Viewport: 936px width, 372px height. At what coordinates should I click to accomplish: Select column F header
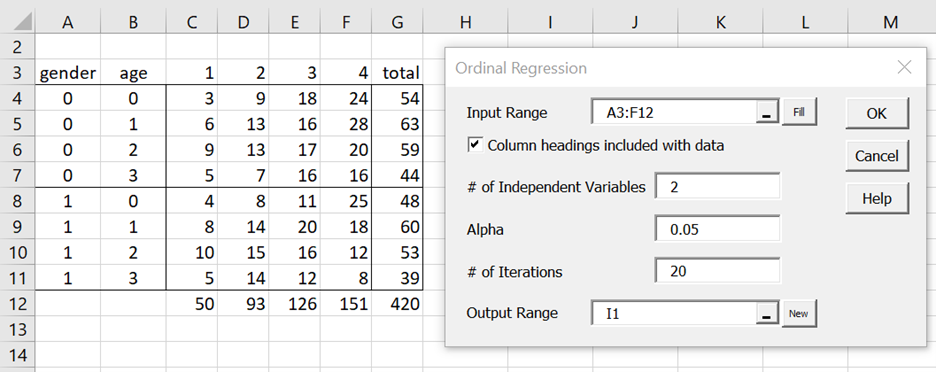(346, 21)
